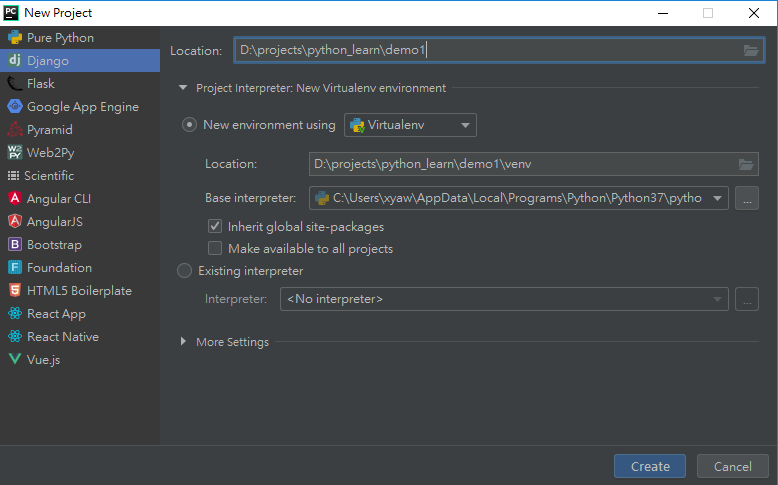Select the Flask project type icon
This screenshot has height=485, width=778.
pyautogui.click(x=15, y=84)
